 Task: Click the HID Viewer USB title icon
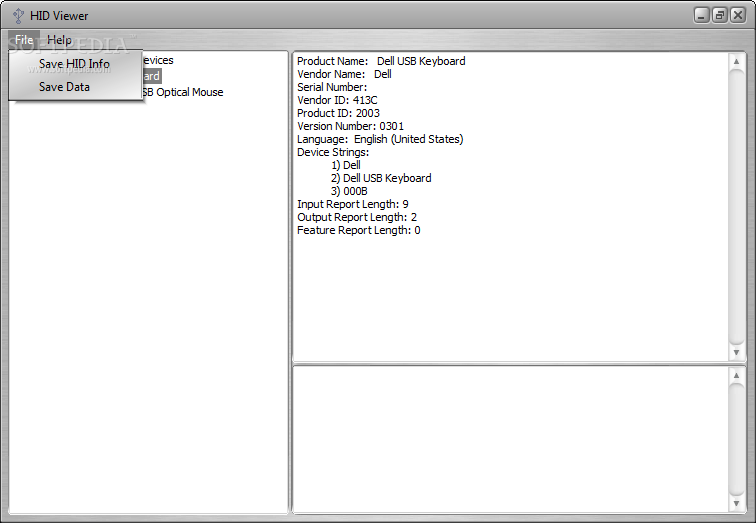18,16
